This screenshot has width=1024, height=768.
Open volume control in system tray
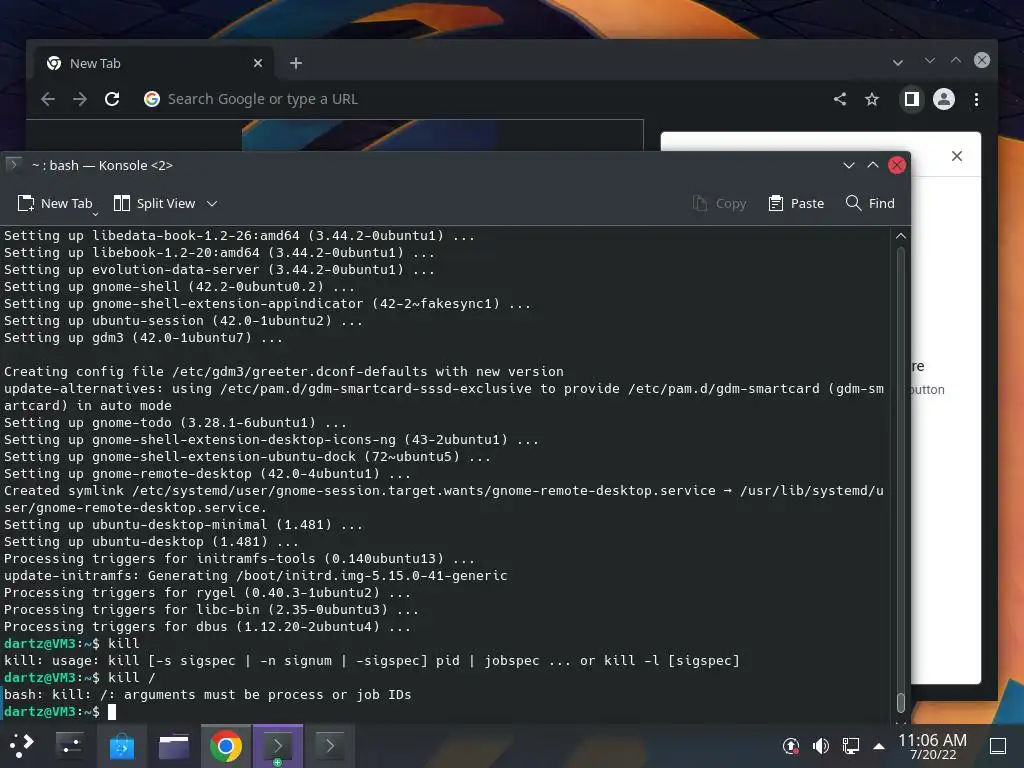[821, 746]
